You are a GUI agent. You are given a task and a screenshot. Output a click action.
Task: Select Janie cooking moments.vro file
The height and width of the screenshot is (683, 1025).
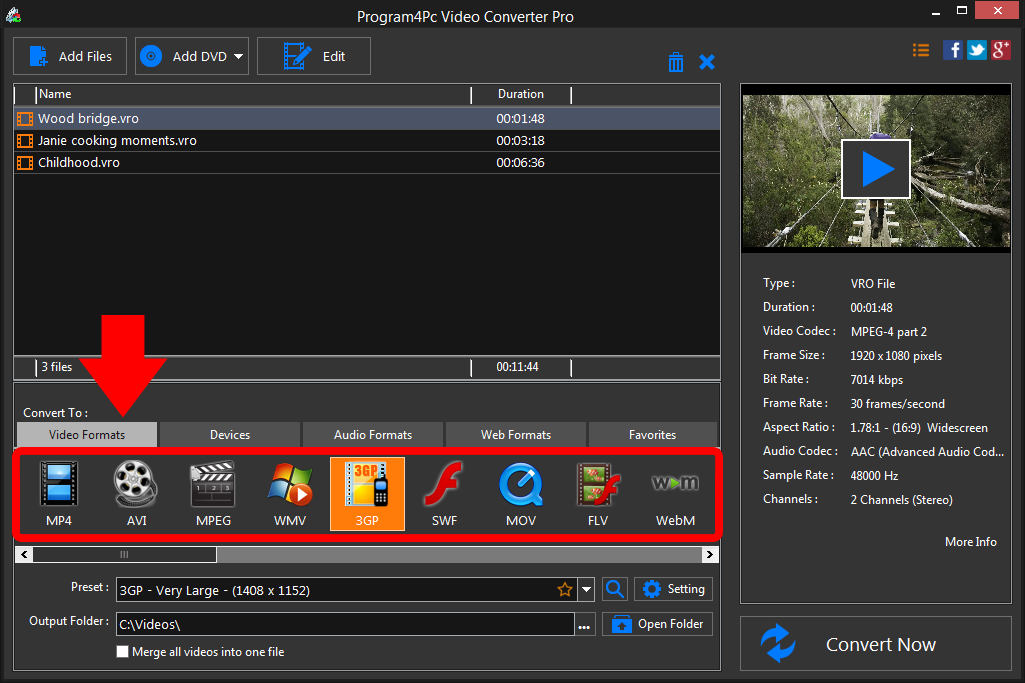pos(117,141)
